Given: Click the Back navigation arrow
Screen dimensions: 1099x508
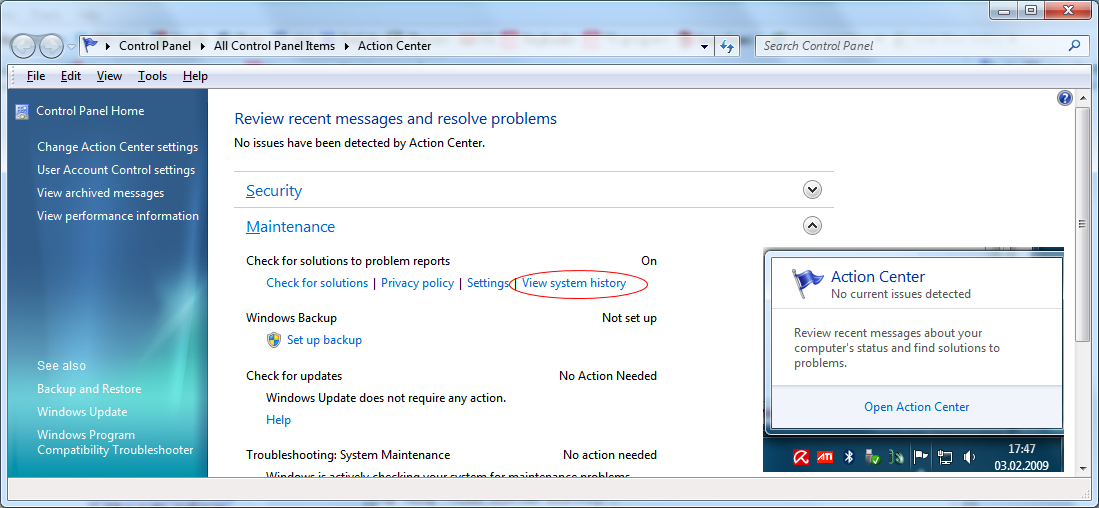Looking at the screenshot, I should (23, 46).
